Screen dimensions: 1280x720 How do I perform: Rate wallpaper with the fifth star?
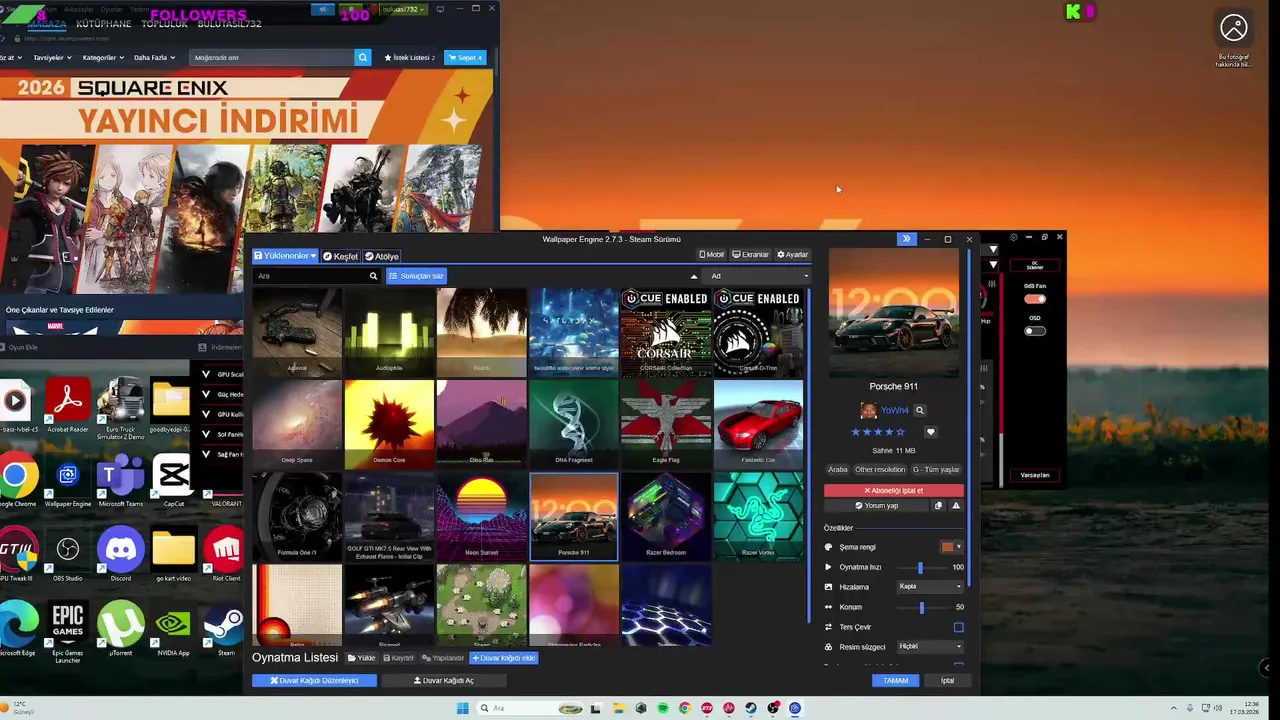[x=900, y=432]
